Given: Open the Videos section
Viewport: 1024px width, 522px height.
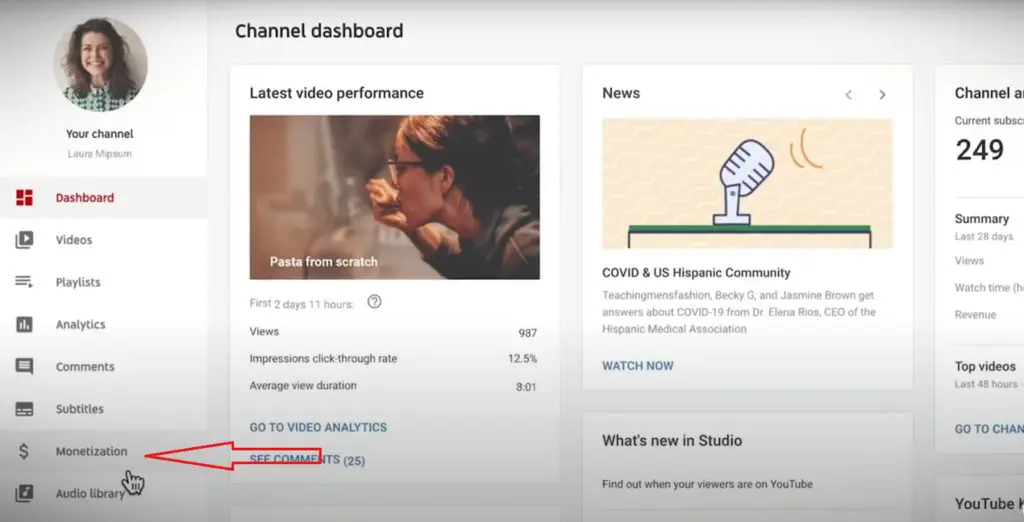Looking at the screenshot, I should pyautogui.click(x=103, y=240).
